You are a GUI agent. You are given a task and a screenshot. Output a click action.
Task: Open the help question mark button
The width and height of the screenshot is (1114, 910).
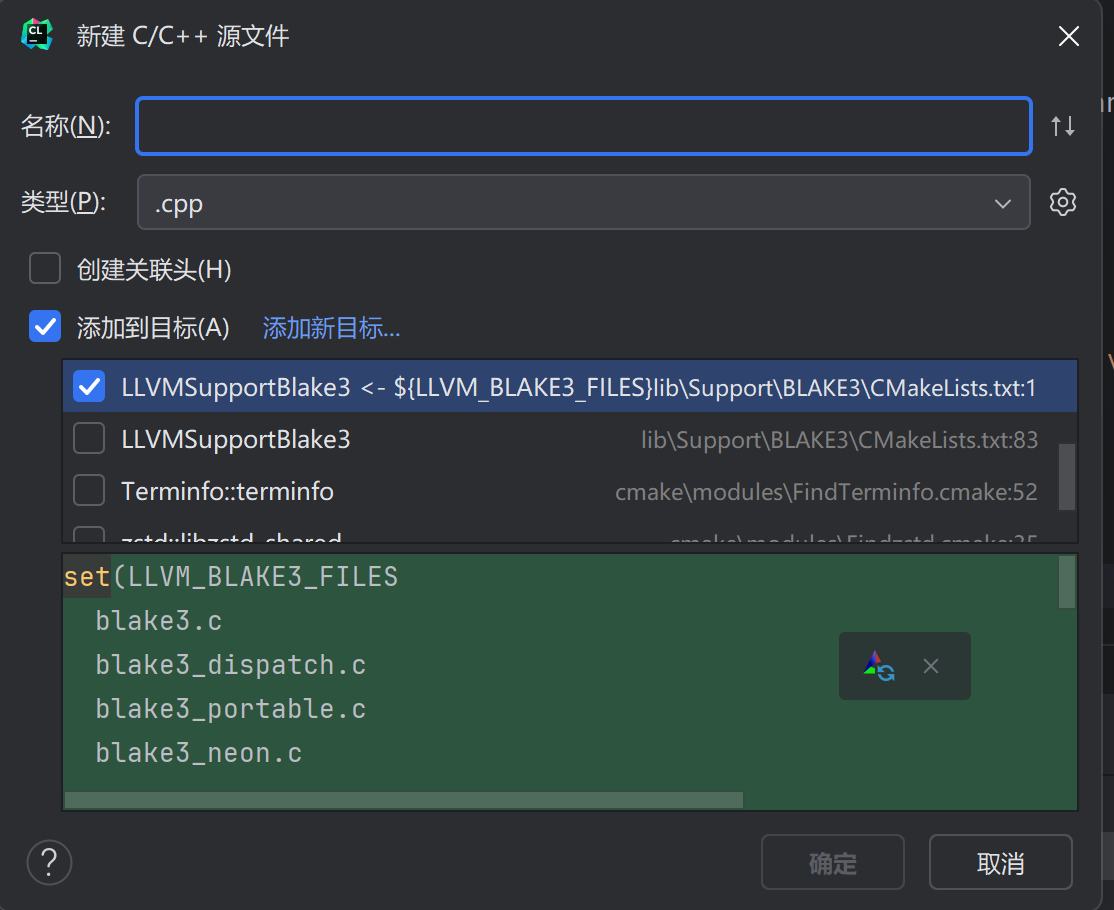tap(49, 862)
